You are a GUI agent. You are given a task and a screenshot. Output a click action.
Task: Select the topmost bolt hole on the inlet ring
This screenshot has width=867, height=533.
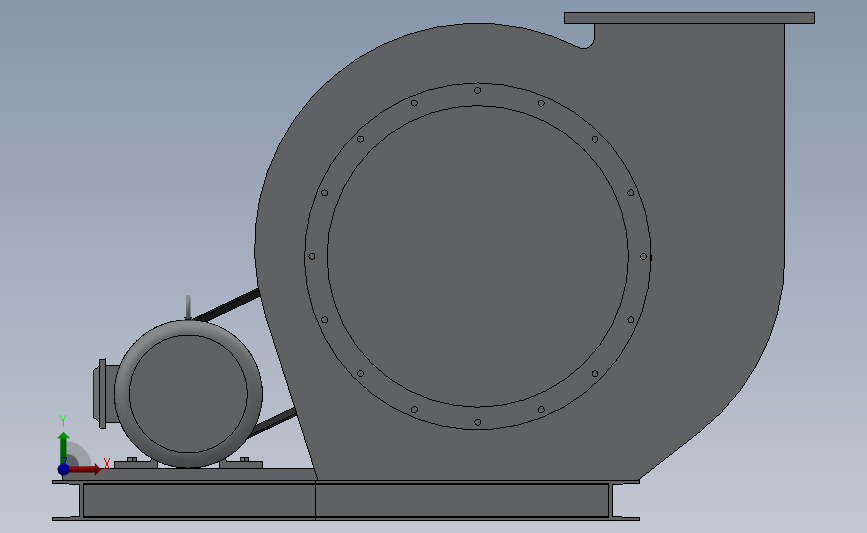tap(478, 90)
